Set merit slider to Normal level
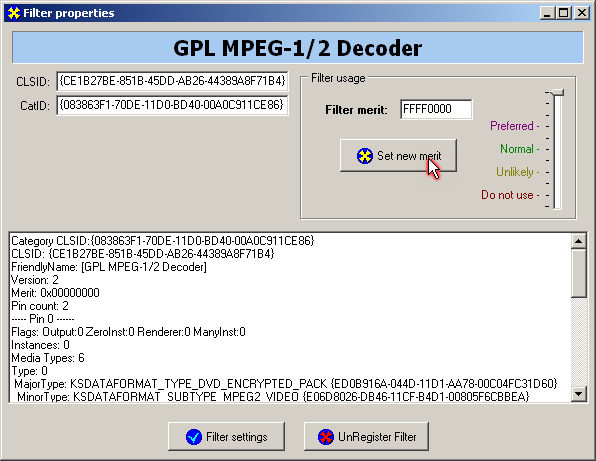Viewport: 596px width, 461px height. [557, 149]
